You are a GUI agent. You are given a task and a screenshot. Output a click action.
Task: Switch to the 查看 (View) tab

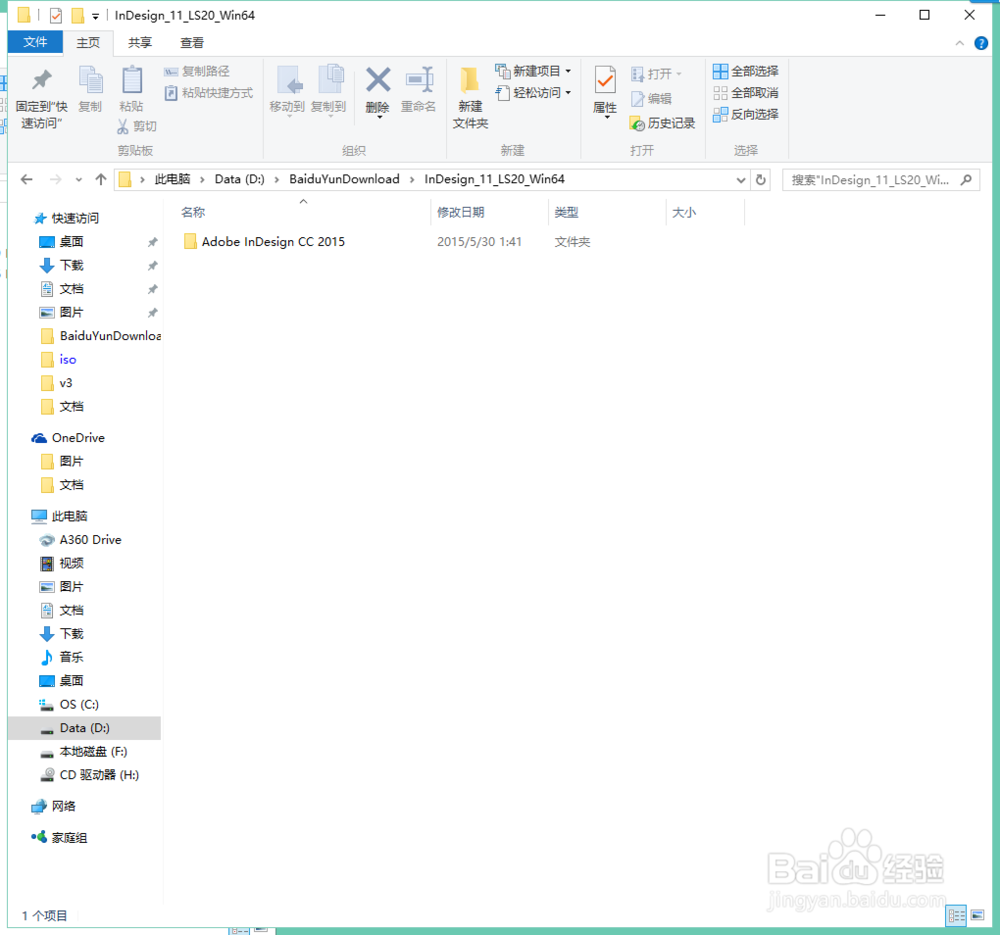point(191,43)
